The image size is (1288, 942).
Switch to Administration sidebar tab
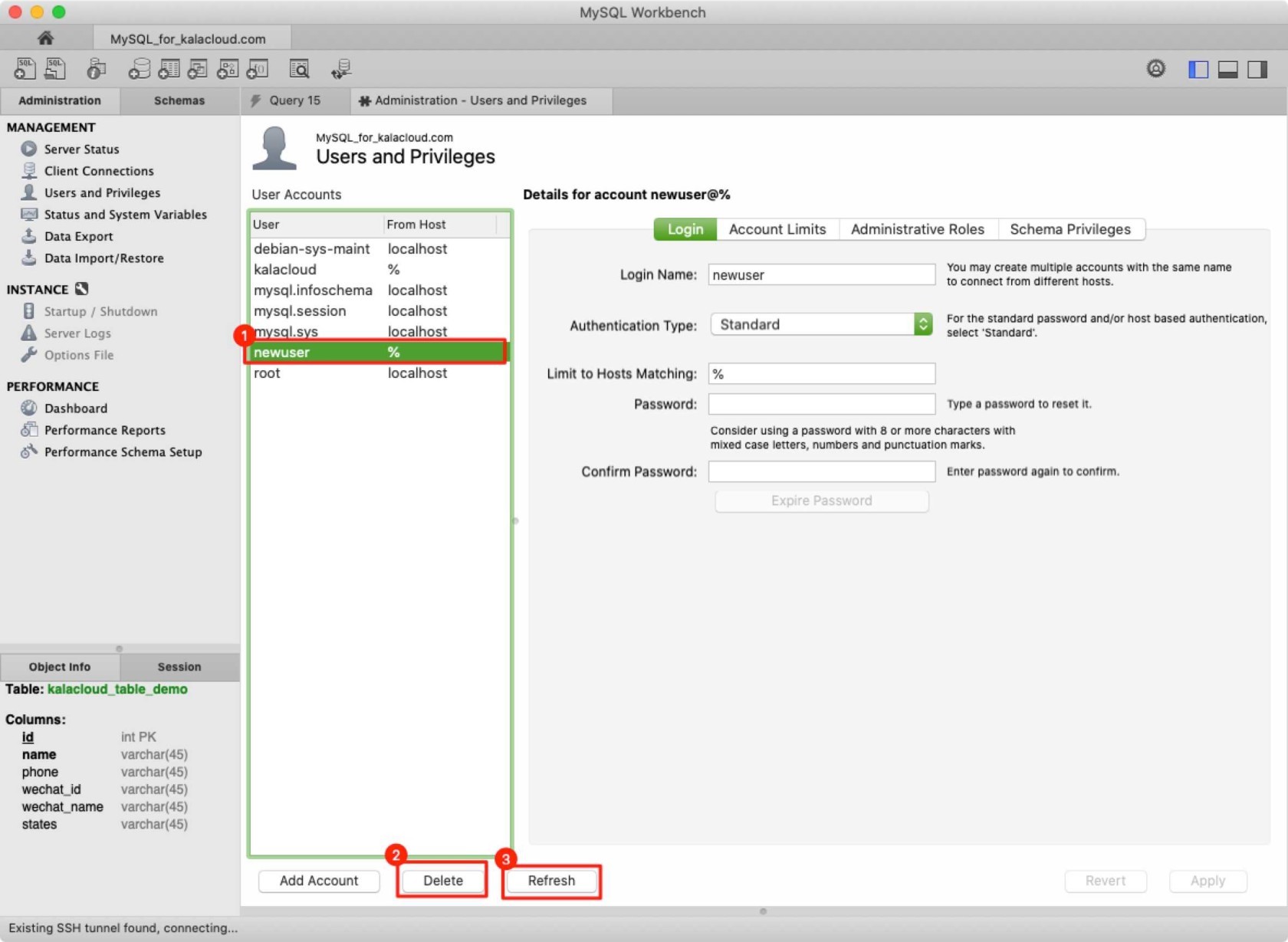click(60, 100)
